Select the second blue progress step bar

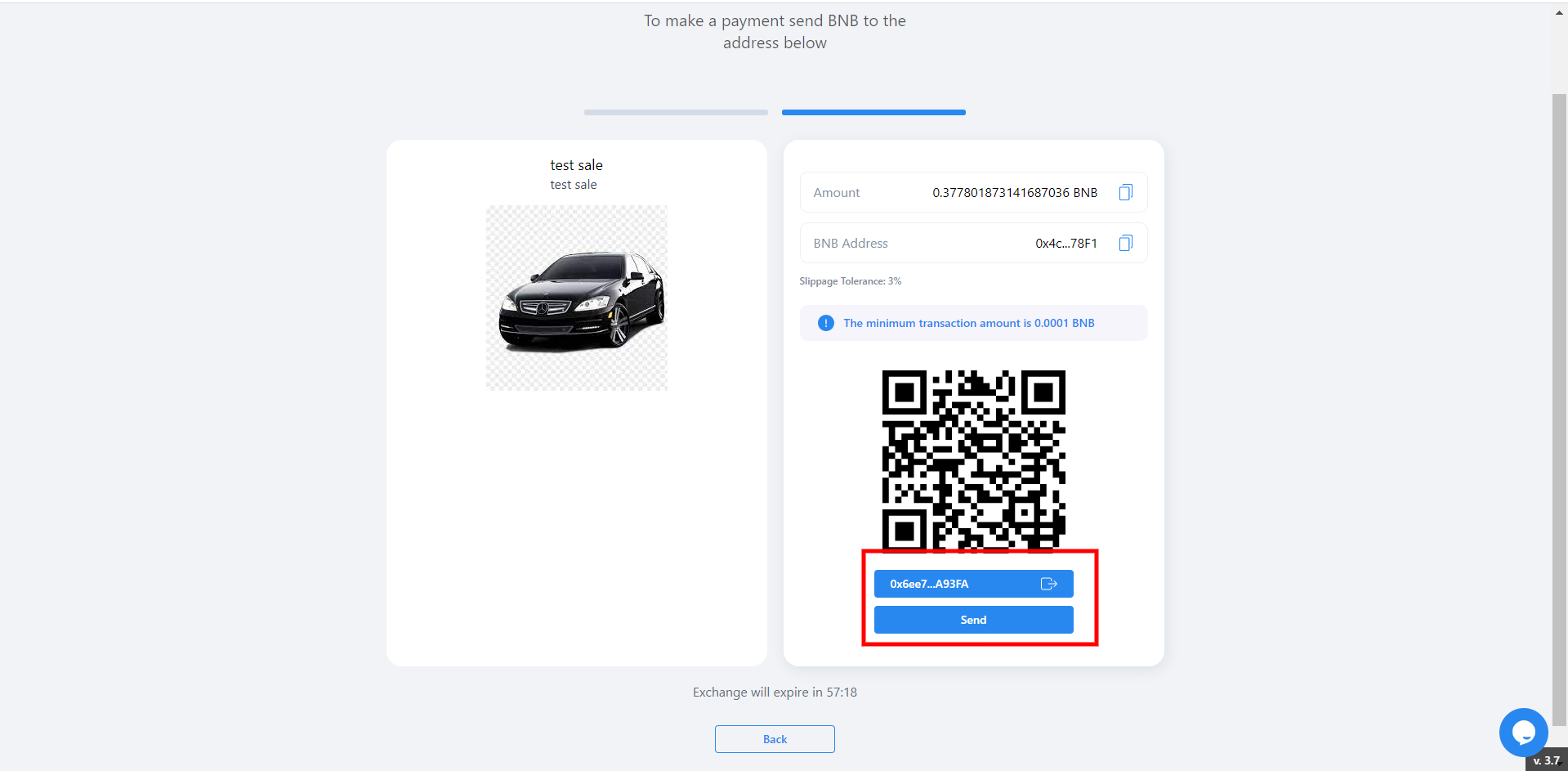873,112
